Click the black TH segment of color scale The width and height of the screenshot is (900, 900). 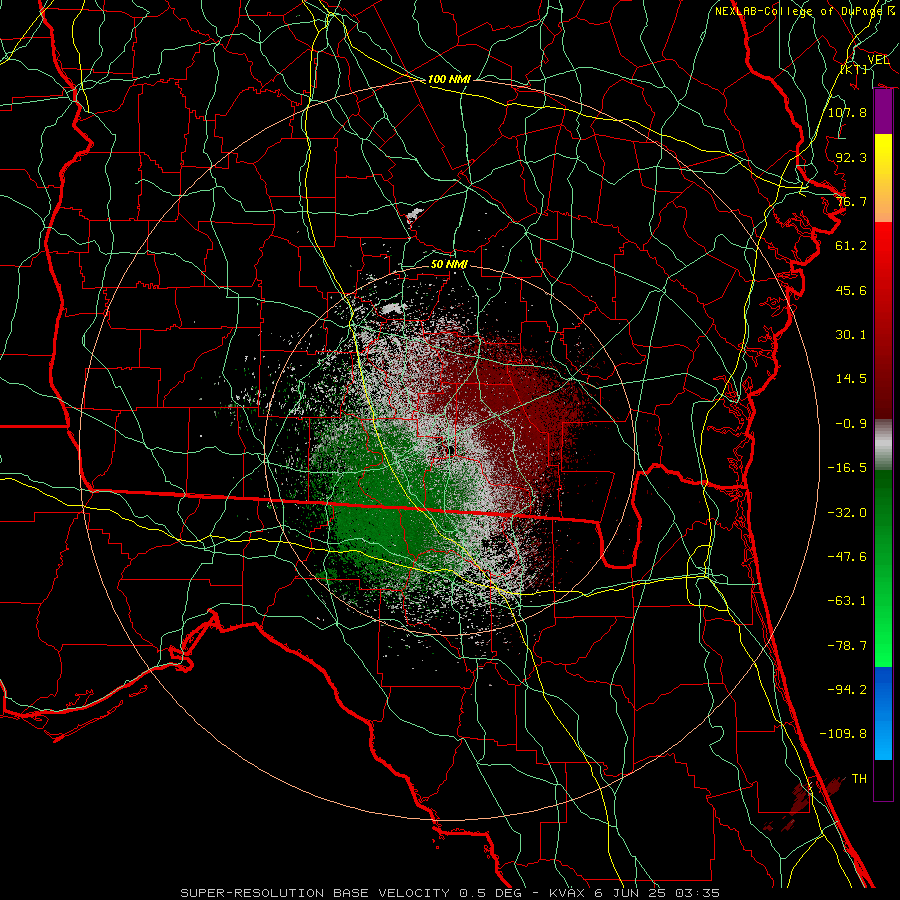tap(883, 779)
